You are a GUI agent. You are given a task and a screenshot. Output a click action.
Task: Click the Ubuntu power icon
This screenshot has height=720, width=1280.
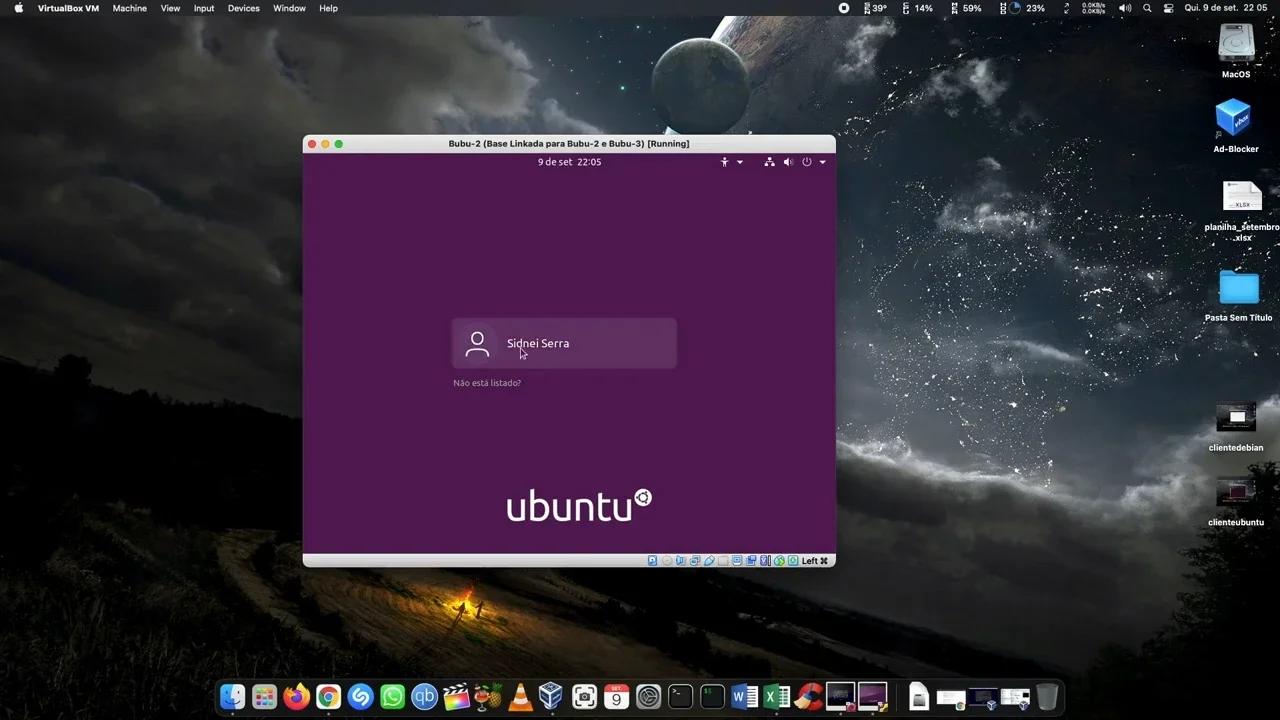point(807,162)
